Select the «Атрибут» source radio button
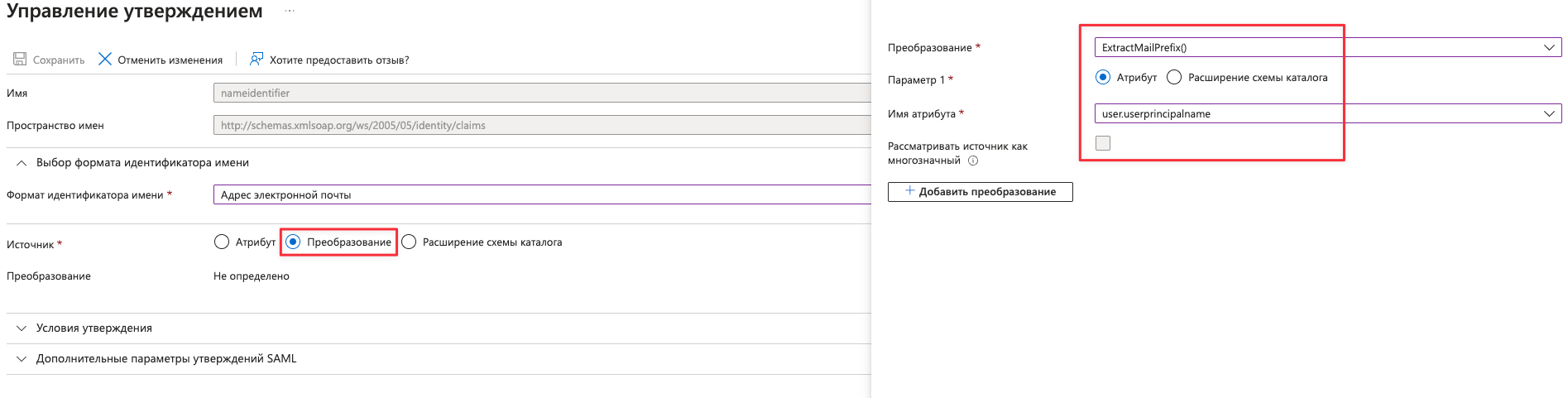The image size is (1568, 398). pos(222,242)
